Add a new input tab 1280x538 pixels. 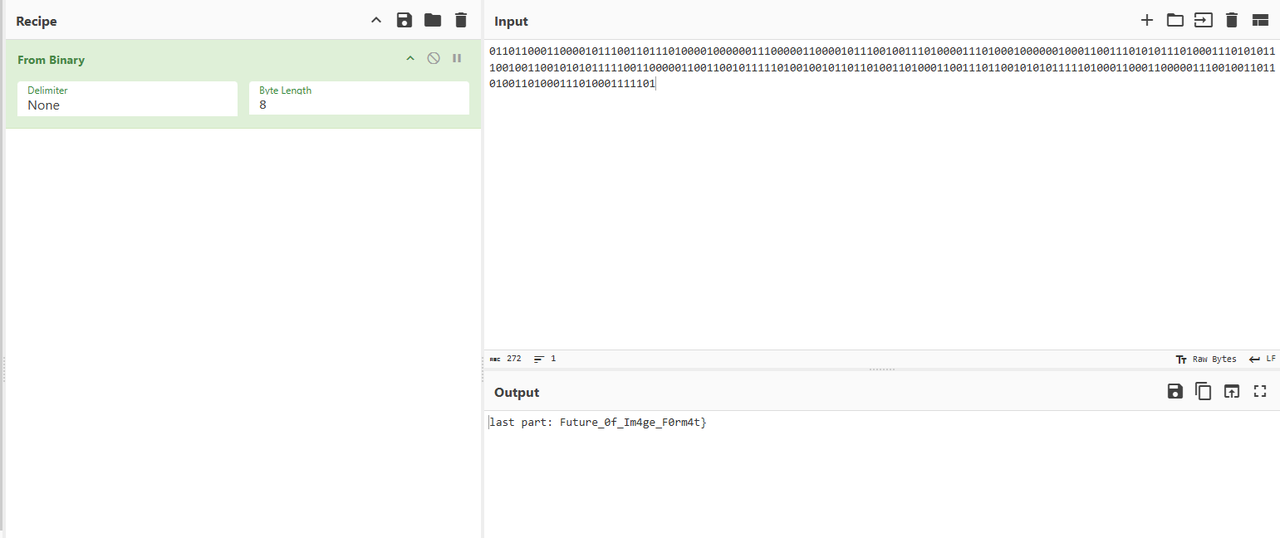[x=1147, y=20]
